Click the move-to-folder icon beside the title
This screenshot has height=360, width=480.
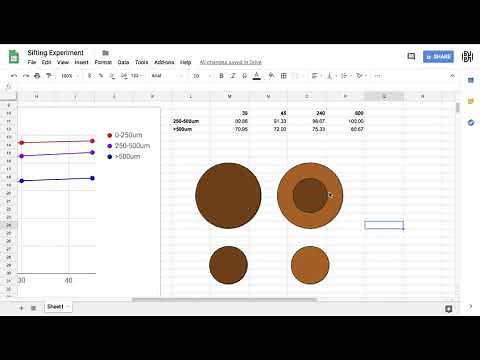(x=105, y=53)
